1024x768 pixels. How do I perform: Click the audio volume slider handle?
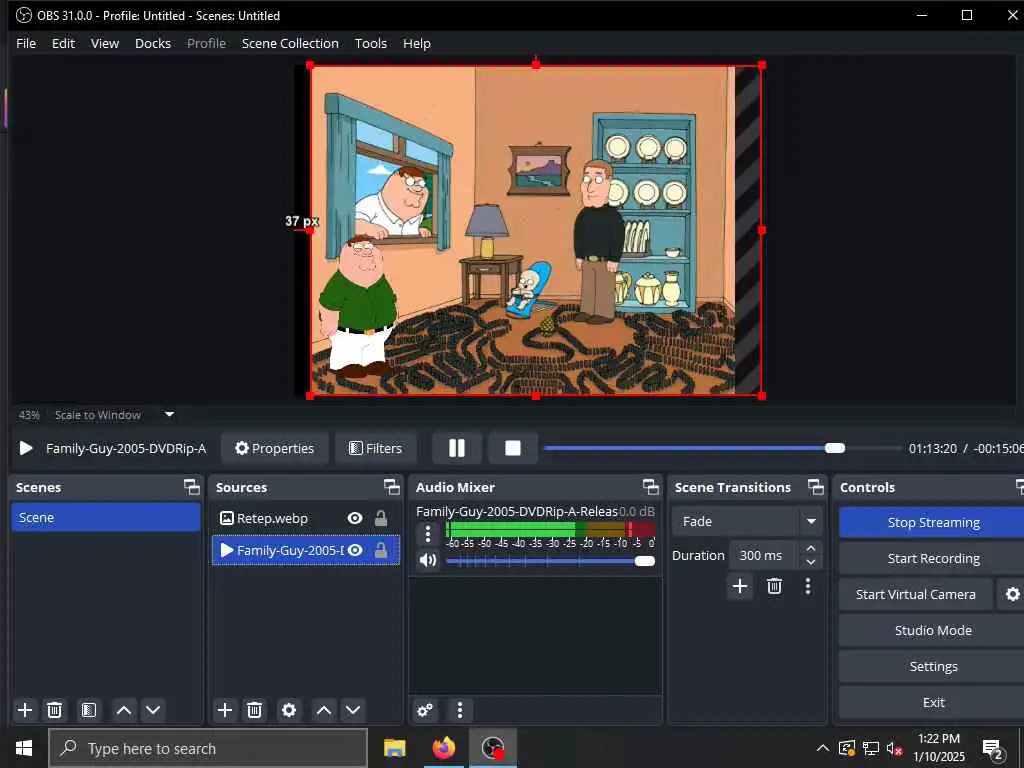click(x=645, y=561)
